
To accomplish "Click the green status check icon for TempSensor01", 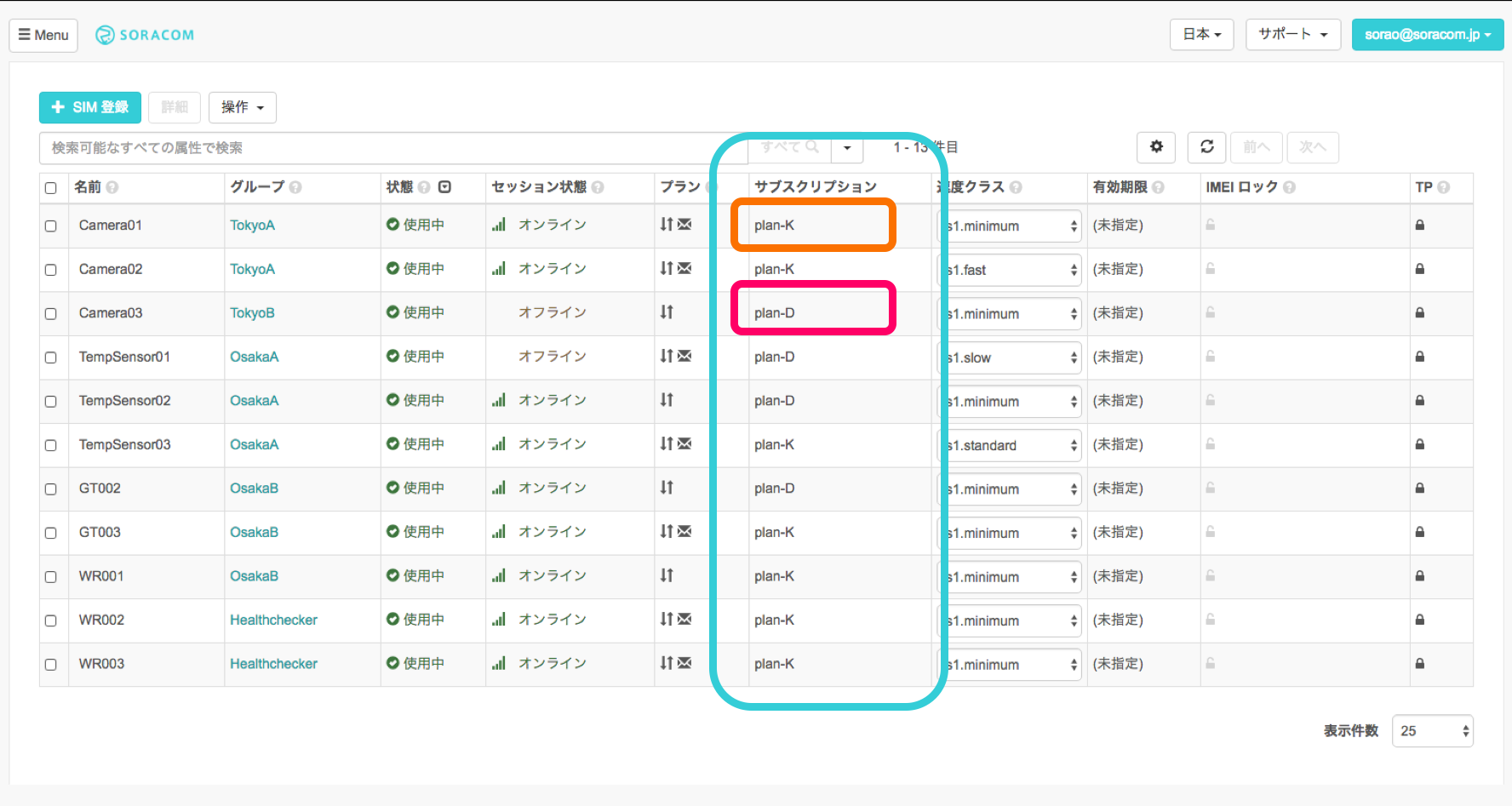I will click(392, 357).
